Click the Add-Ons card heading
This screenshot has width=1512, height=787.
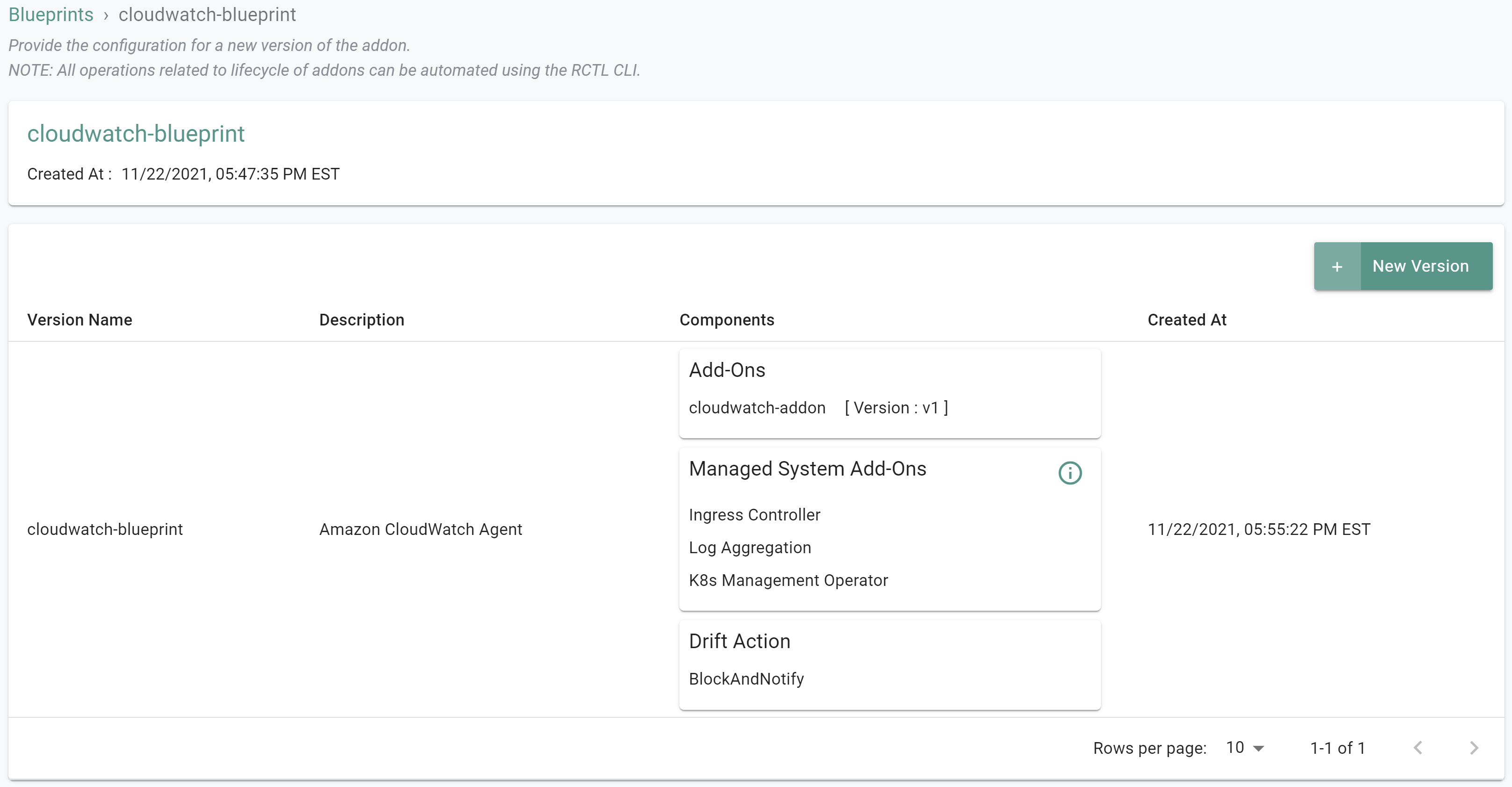727,370
